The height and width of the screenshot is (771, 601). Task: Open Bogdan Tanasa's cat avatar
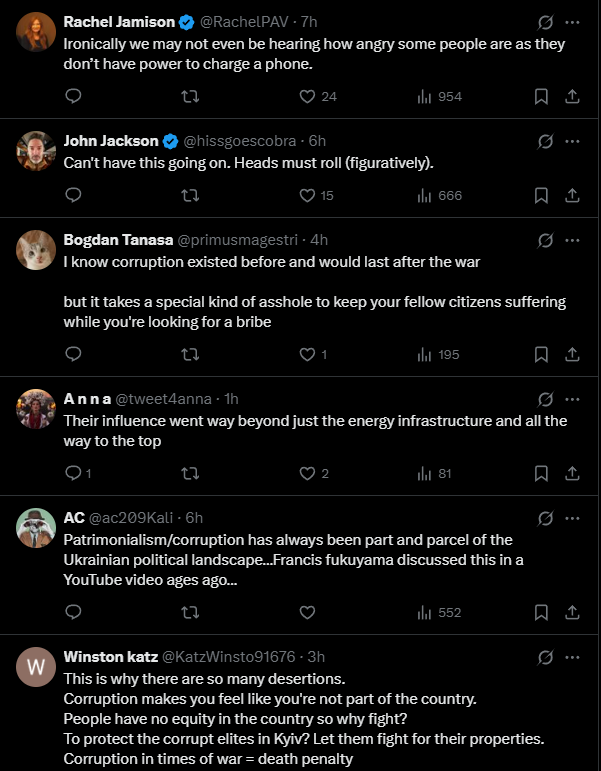tap(36, 250)
